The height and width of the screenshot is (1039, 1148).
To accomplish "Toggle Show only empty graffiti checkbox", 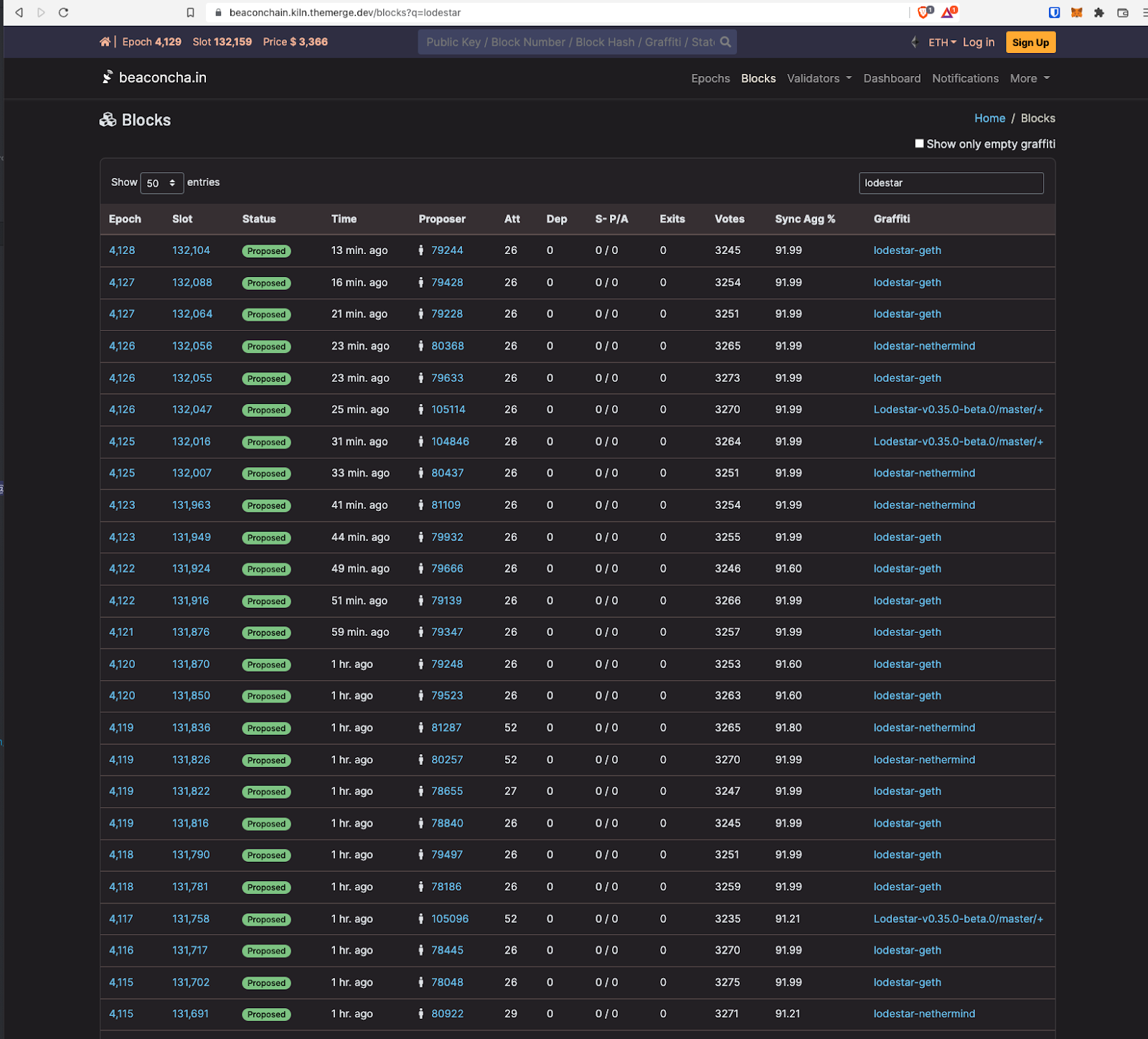I will (x=919, y=144).
